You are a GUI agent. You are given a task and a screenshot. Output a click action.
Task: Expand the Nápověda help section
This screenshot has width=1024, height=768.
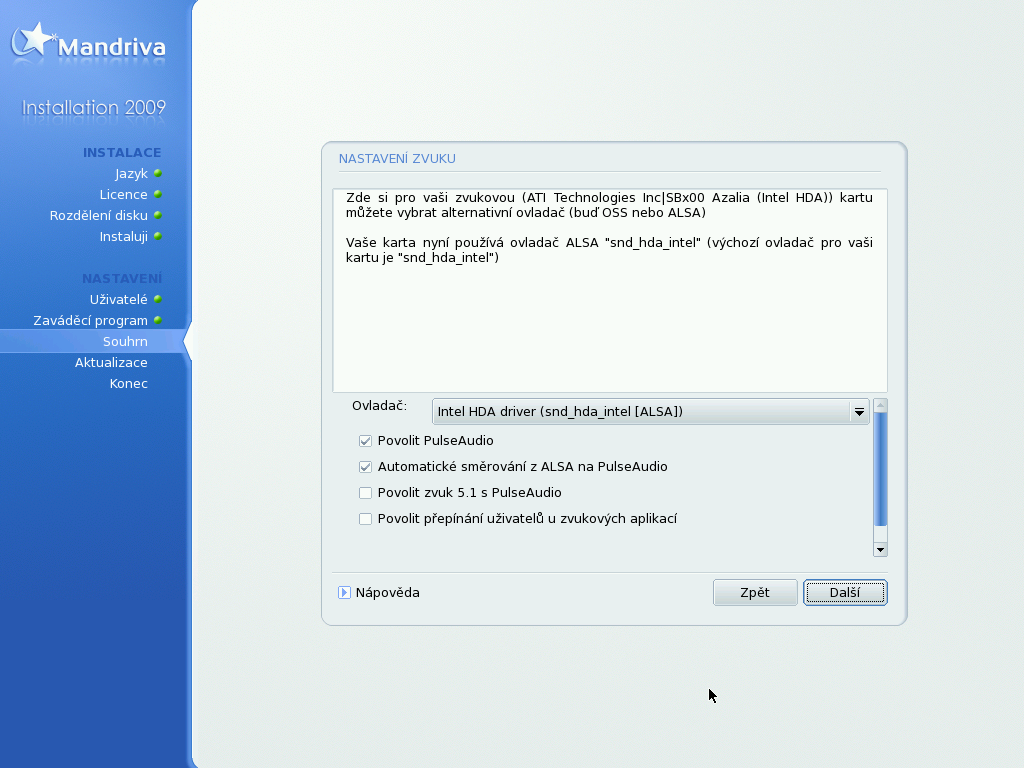(344, 592)
